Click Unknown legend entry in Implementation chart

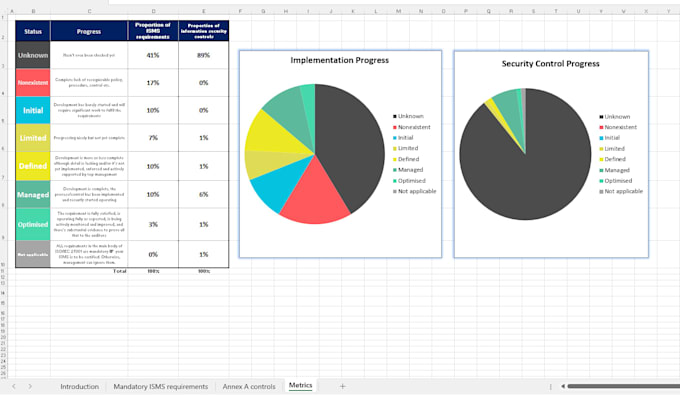coord(408,116)
